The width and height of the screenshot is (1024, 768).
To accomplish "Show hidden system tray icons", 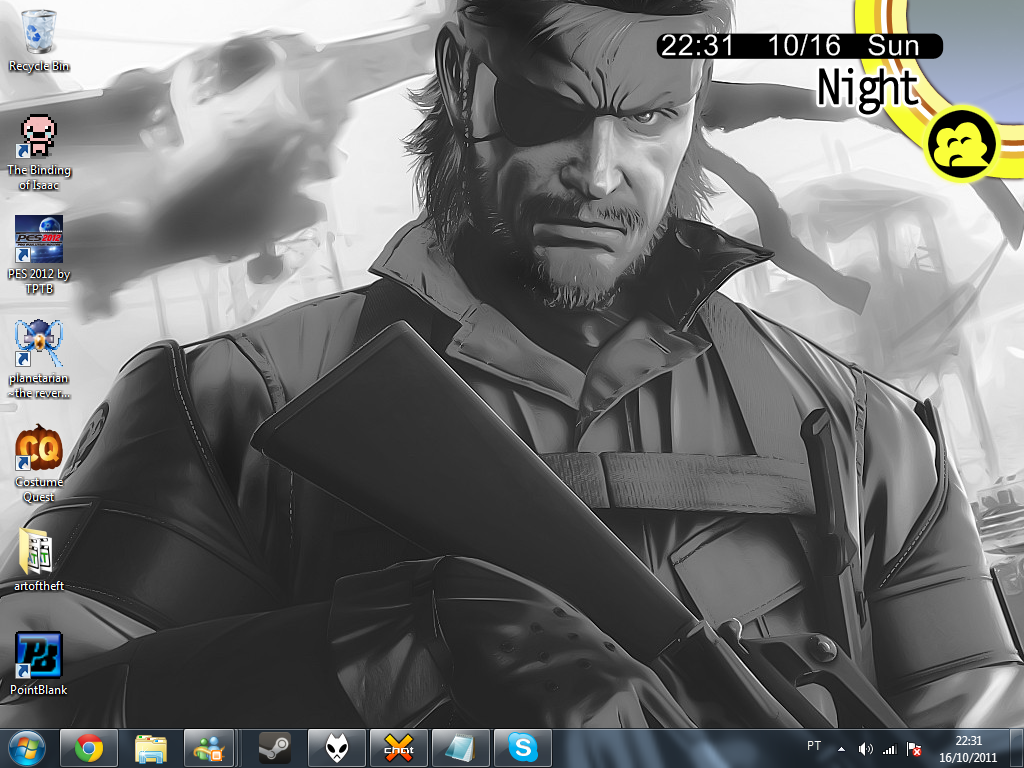I will [x=841, y=750].
